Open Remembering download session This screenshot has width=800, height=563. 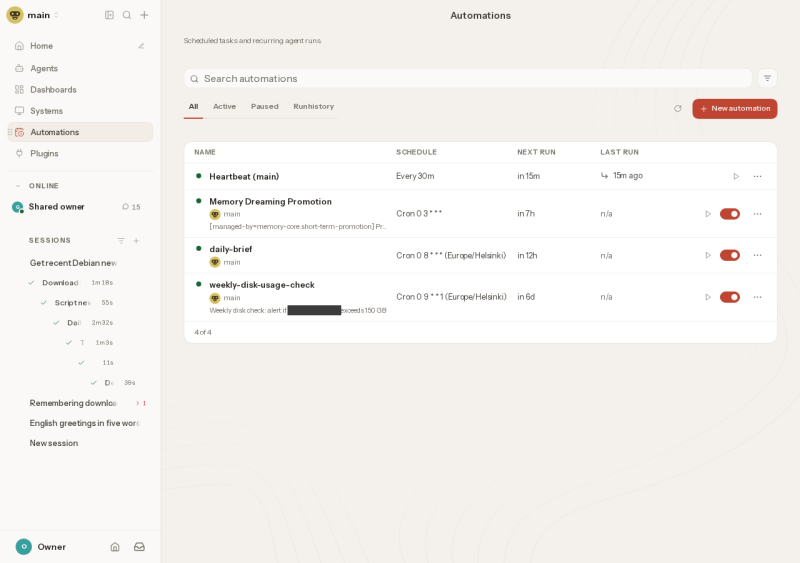(x=73, y=403)
